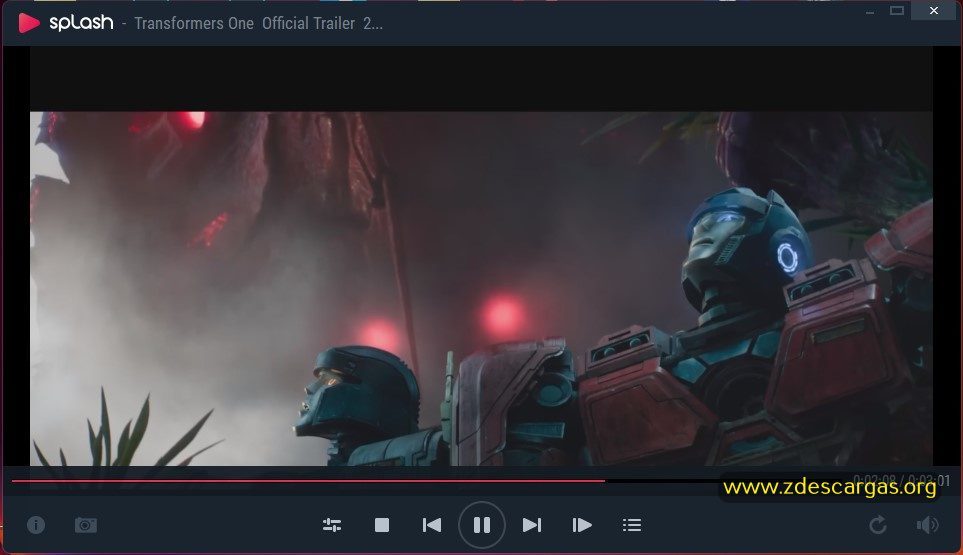The image size is (963, 555).
Task: Seek on the red progress bar
Action: pos(308,481)
